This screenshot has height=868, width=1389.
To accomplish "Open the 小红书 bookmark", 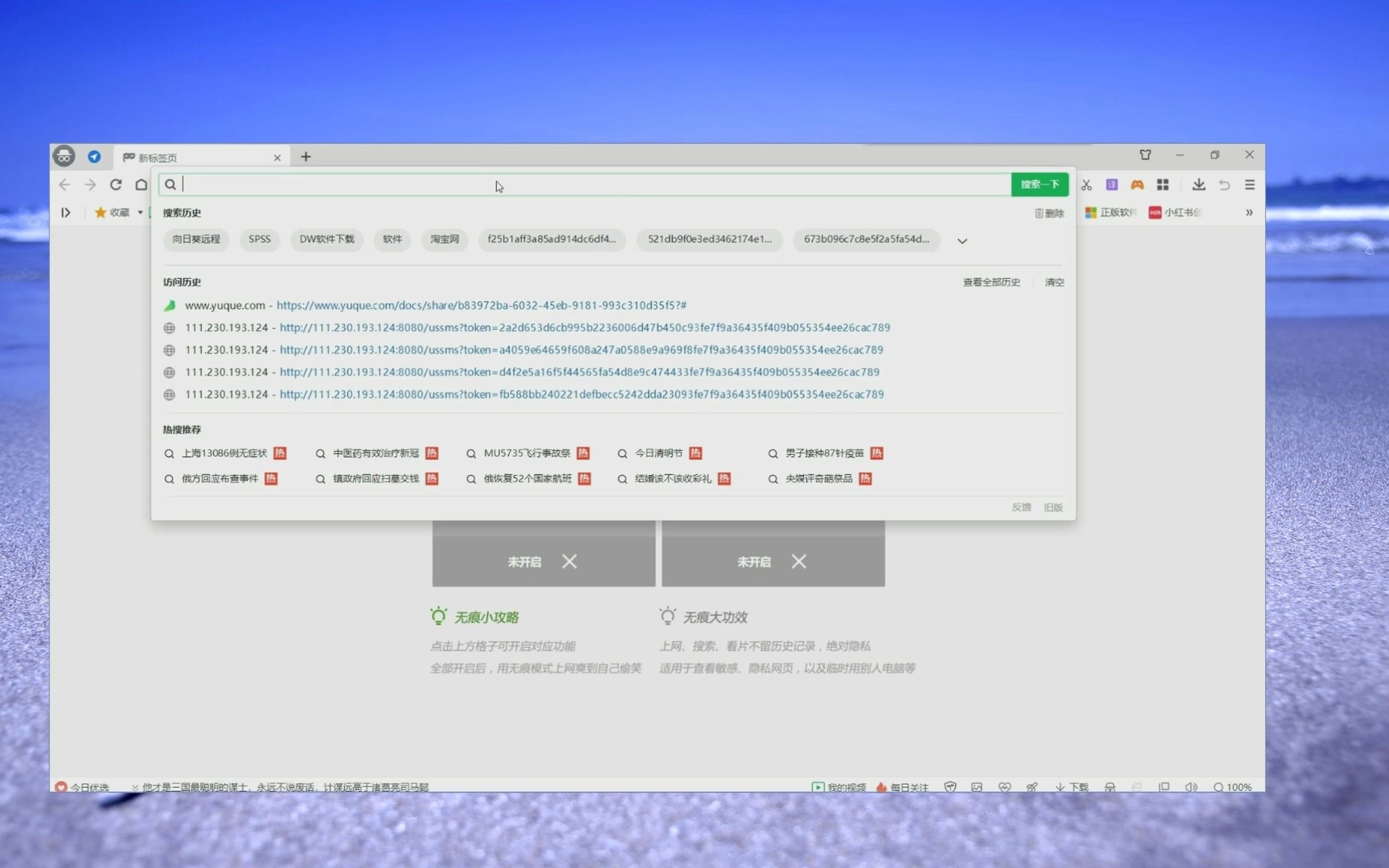I will (x=1175, y=212).
